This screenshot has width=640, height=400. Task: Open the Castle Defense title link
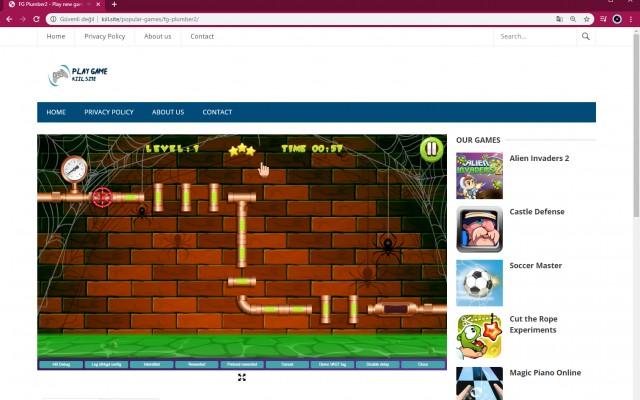(537, 212)
